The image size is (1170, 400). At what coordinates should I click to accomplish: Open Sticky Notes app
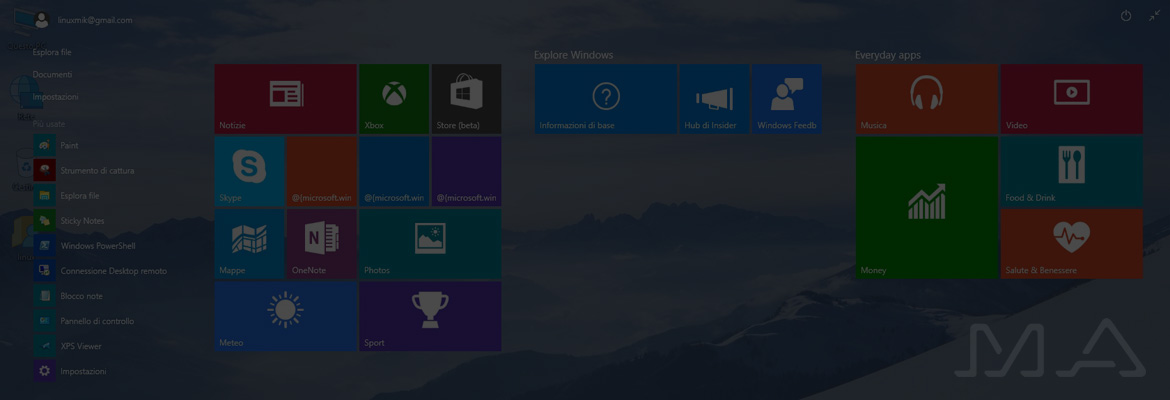tap(69, 221)
